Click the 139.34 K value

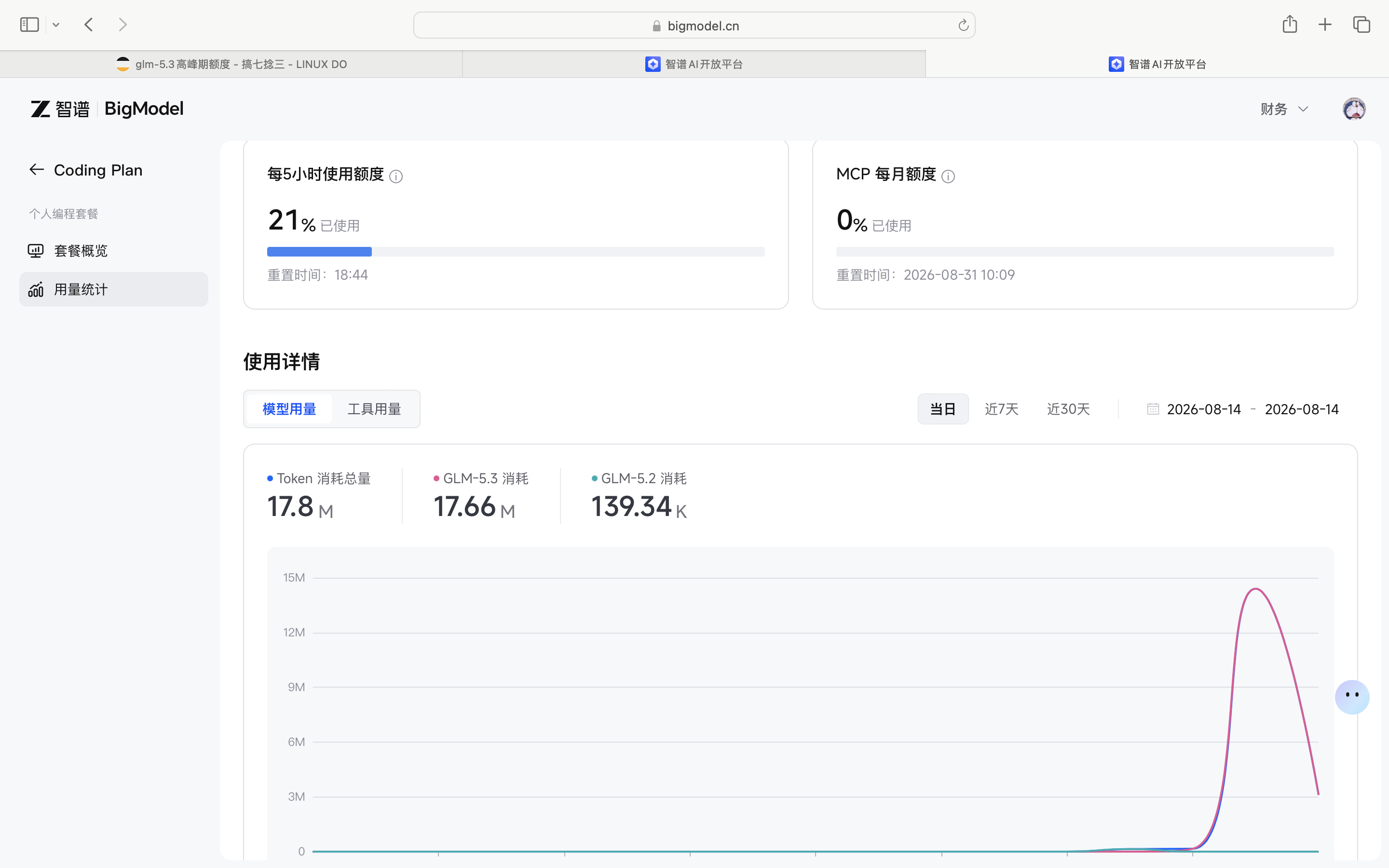[639, 507]
